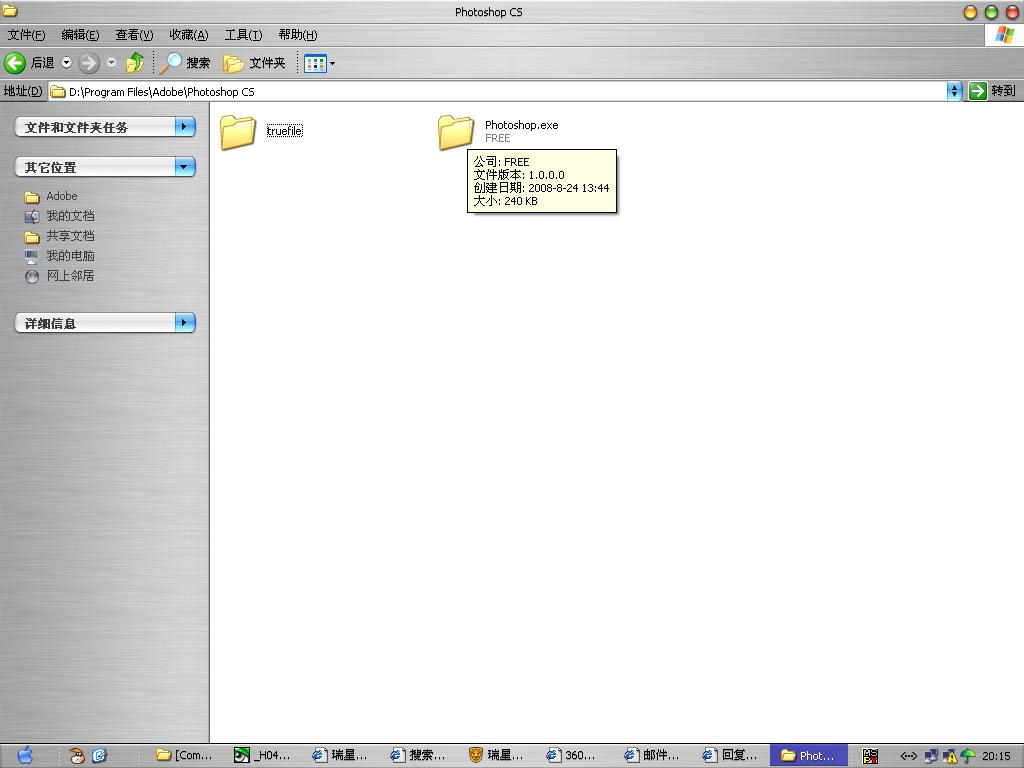This screenshot has width=1024, height=768.
Task: Open the Search (搜索) toolbar button
Action: (185, 63)
